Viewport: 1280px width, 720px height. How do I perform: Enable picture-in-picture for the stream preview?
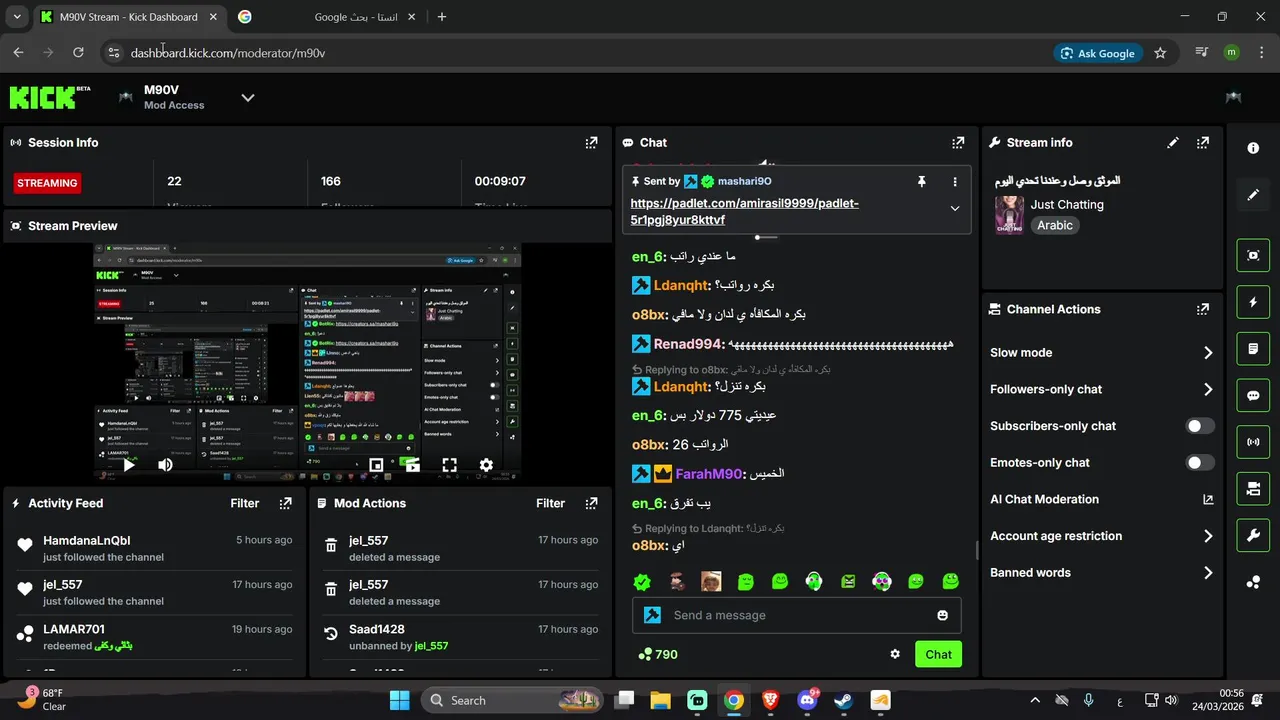point(376,465)
